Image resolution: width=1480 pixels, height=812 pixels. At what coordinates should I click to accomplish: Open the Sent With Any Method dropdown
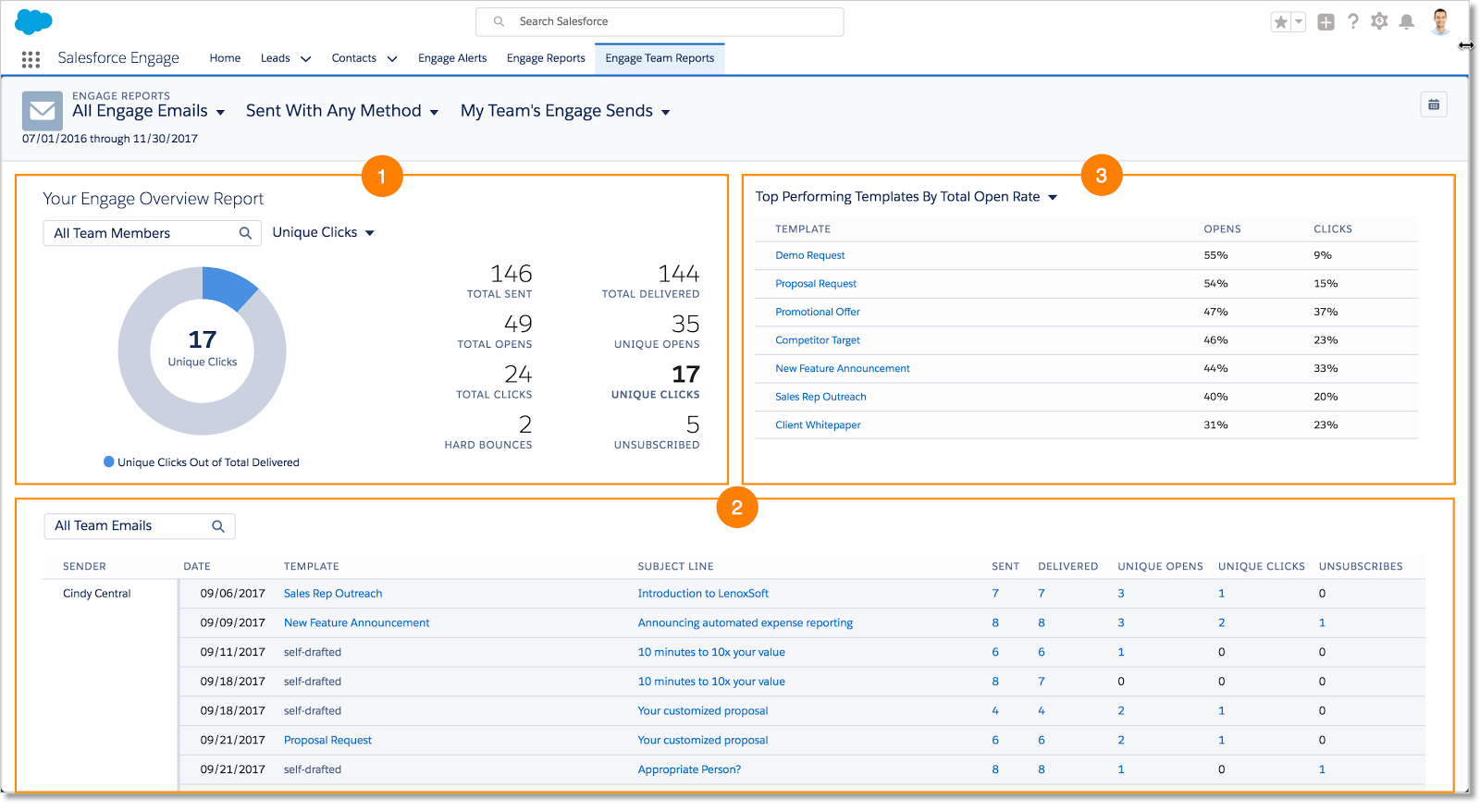coord(342,111)
